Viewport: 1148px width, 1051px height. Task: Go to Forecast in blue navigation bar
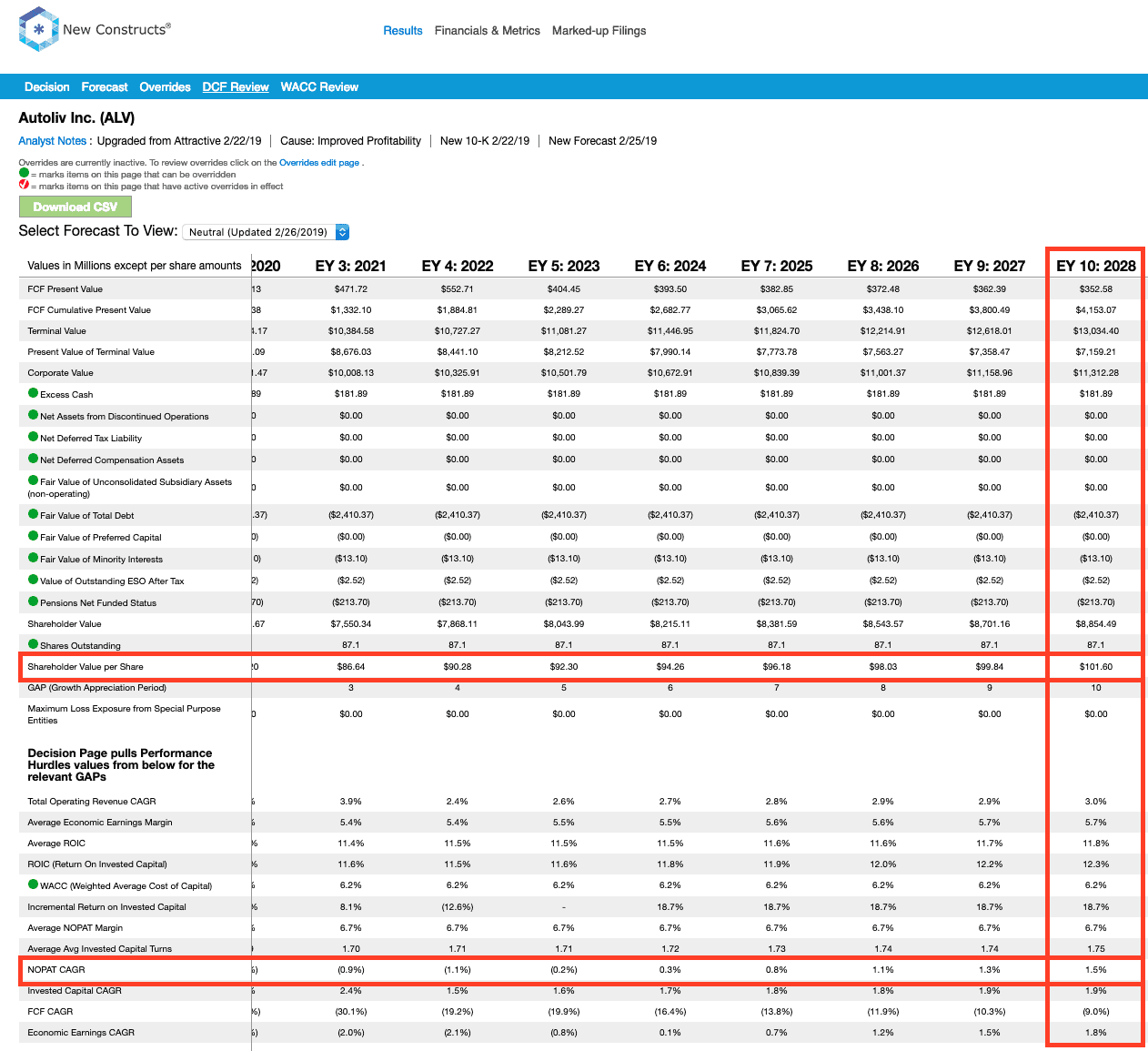coord(105,87)
